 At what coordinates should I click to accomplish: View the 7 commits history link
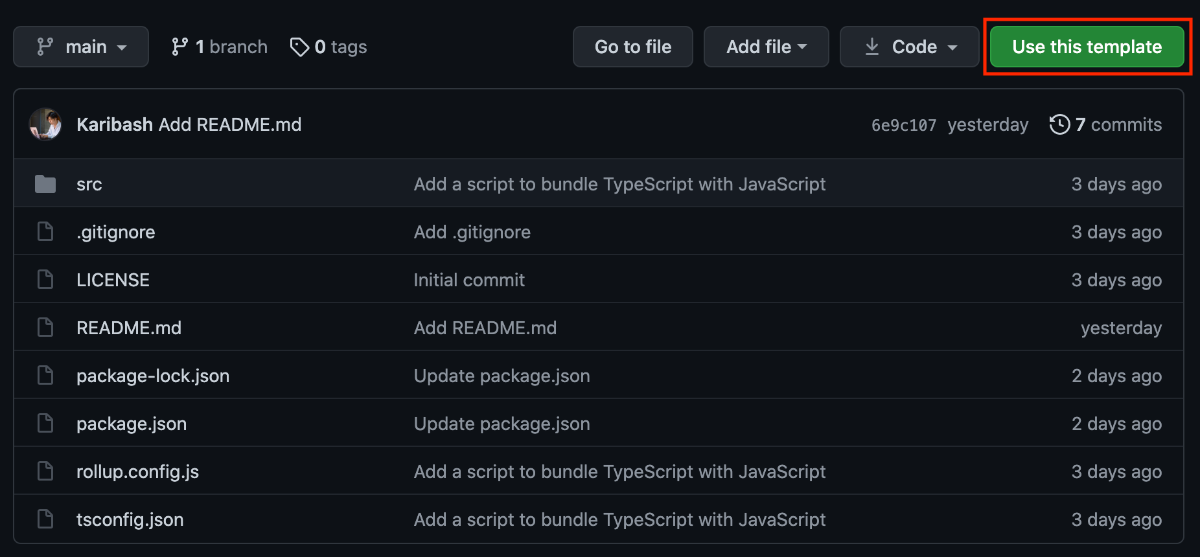pos(1105,125)
